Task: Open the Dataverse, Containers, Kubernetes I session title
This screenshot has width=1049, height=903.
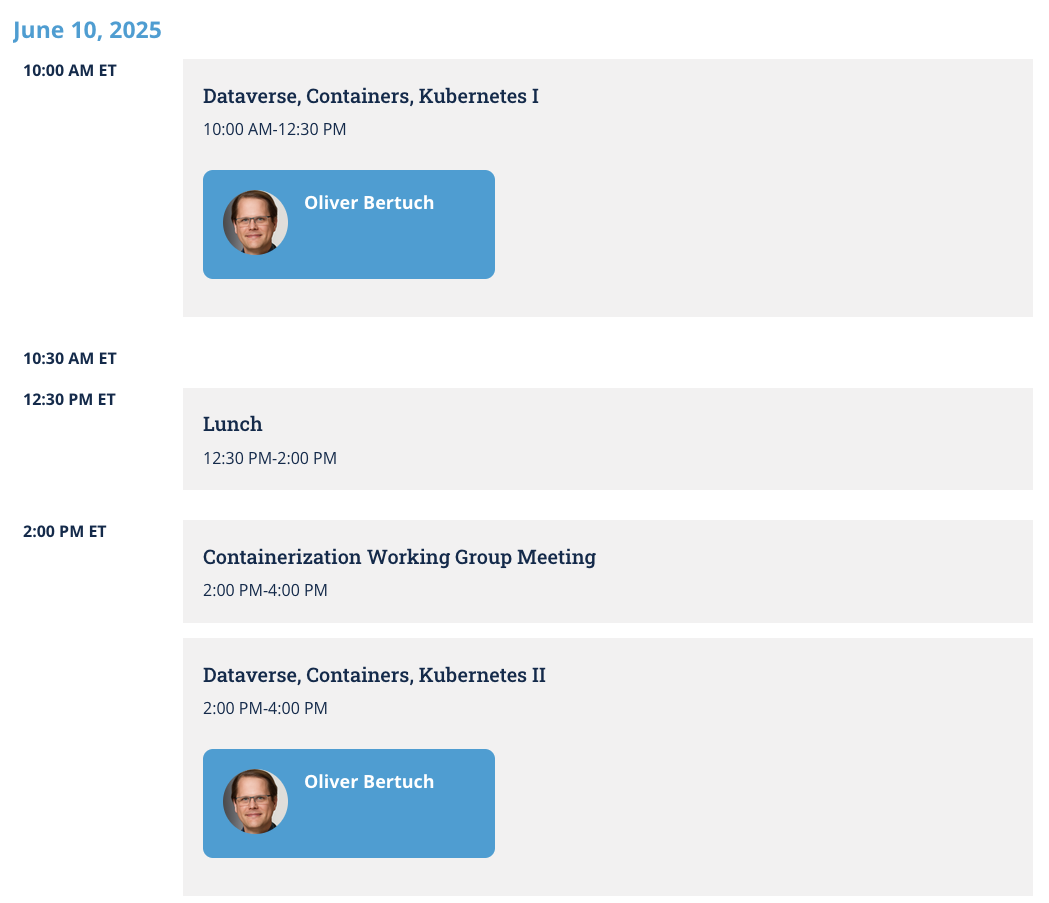Action: coord(370,97)
